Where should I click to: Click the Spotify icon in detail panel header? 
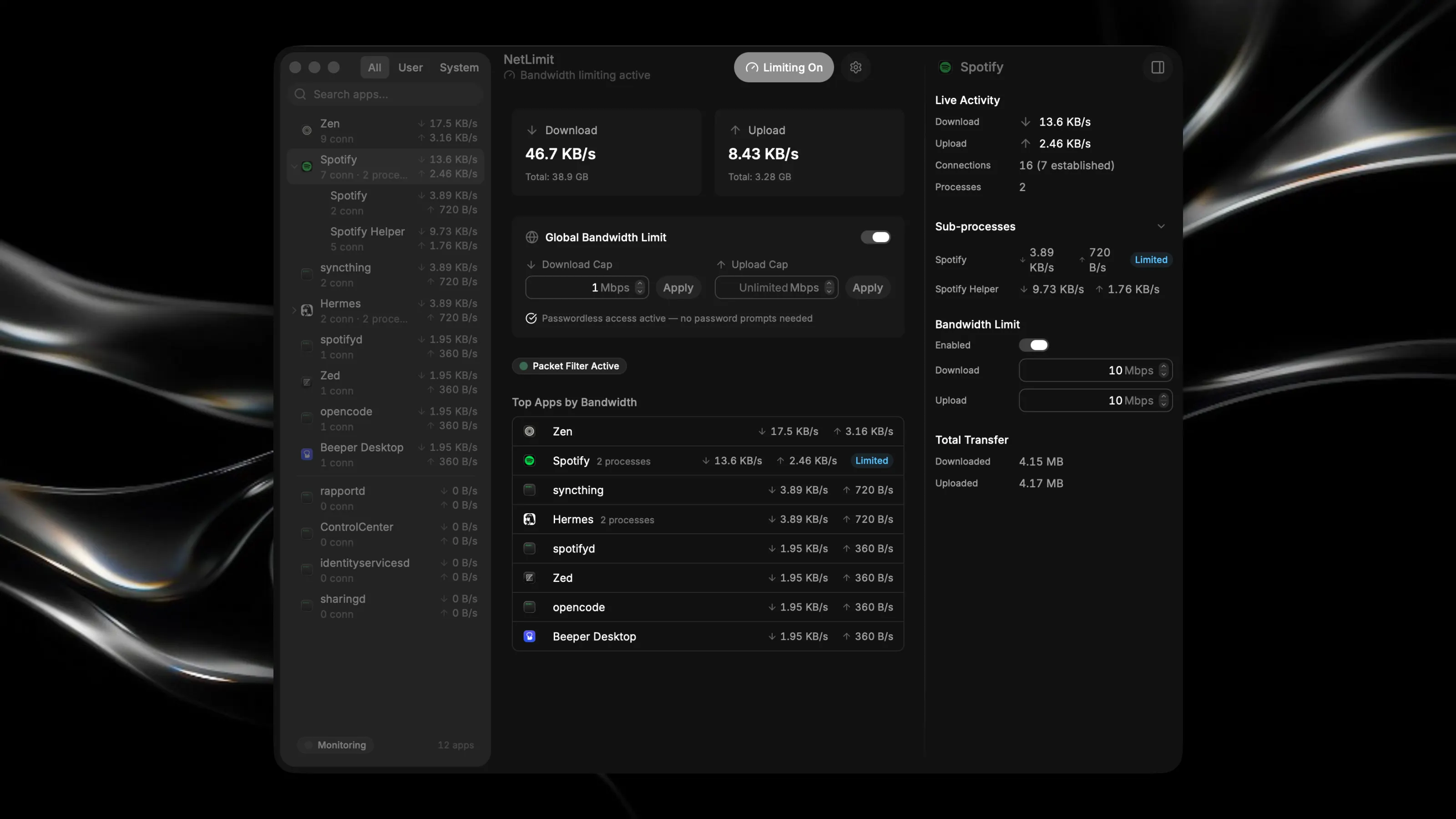click(945, 67)
